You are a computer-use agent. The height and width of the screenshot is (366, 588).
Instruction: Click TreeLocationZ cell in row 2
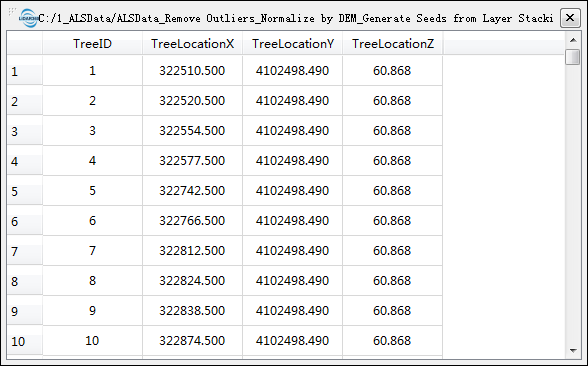[x=393, y=100]
